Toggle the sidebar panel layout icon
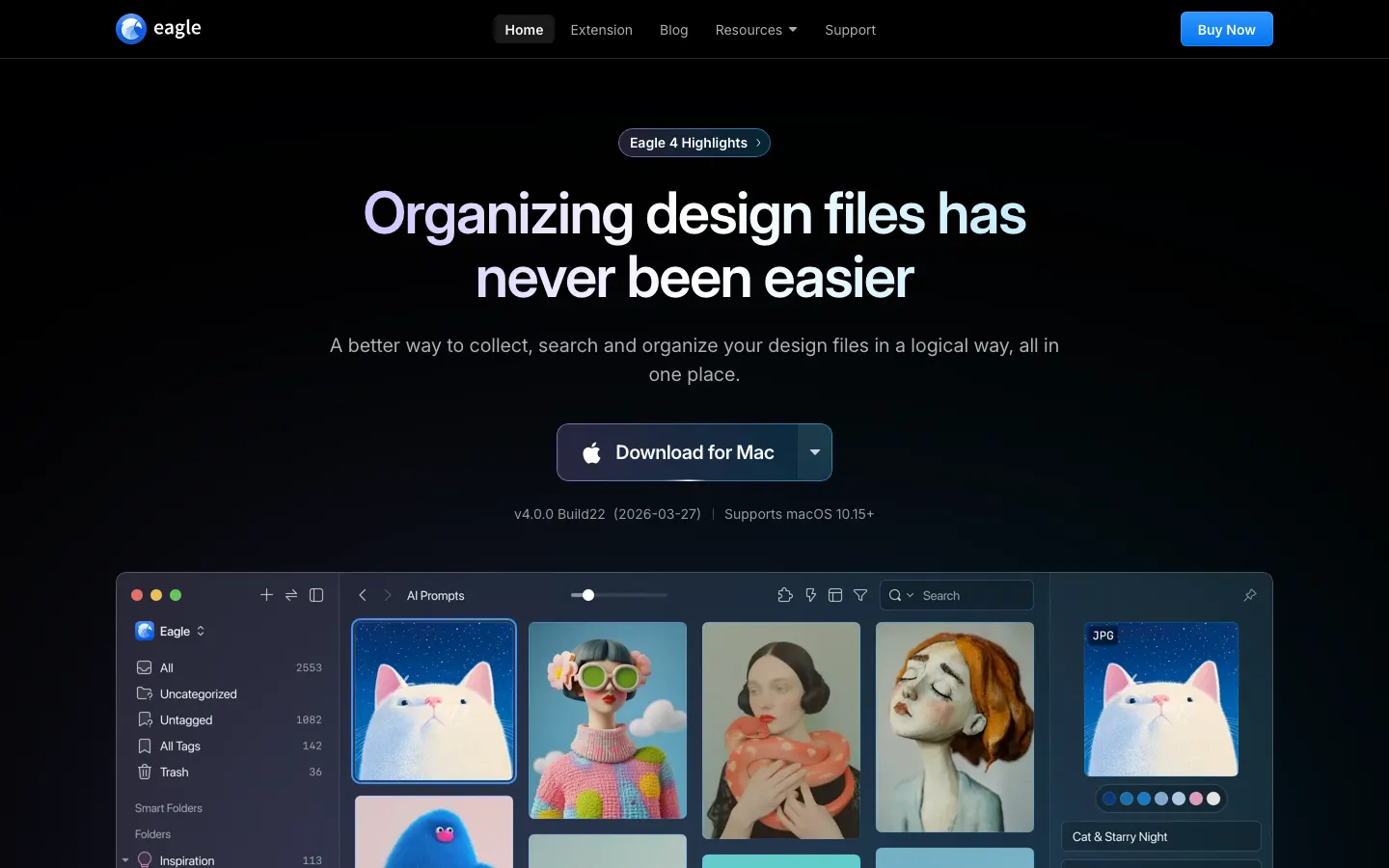This screenshot has height=868, width=1389. (x=316, y=595)
